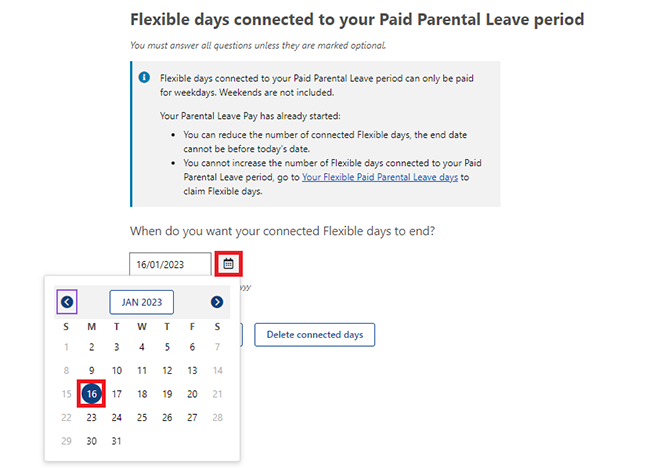The height and width of the screenshot is (468, 650).
Task: Pick January 30 in the calendar
Action: 92,441
